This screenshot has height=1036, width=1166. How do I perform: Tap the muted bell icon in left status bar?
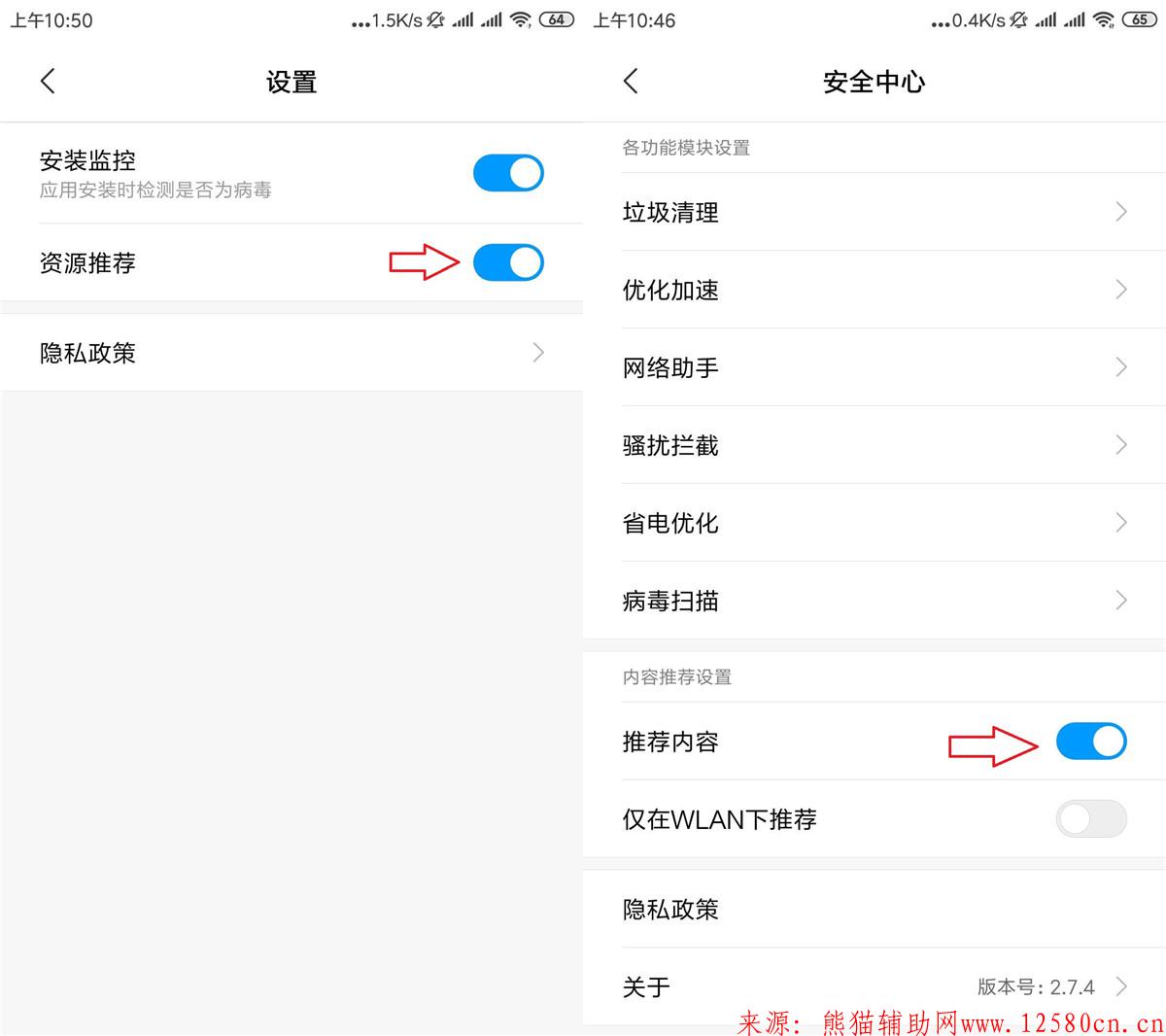[x=435, y=20]
